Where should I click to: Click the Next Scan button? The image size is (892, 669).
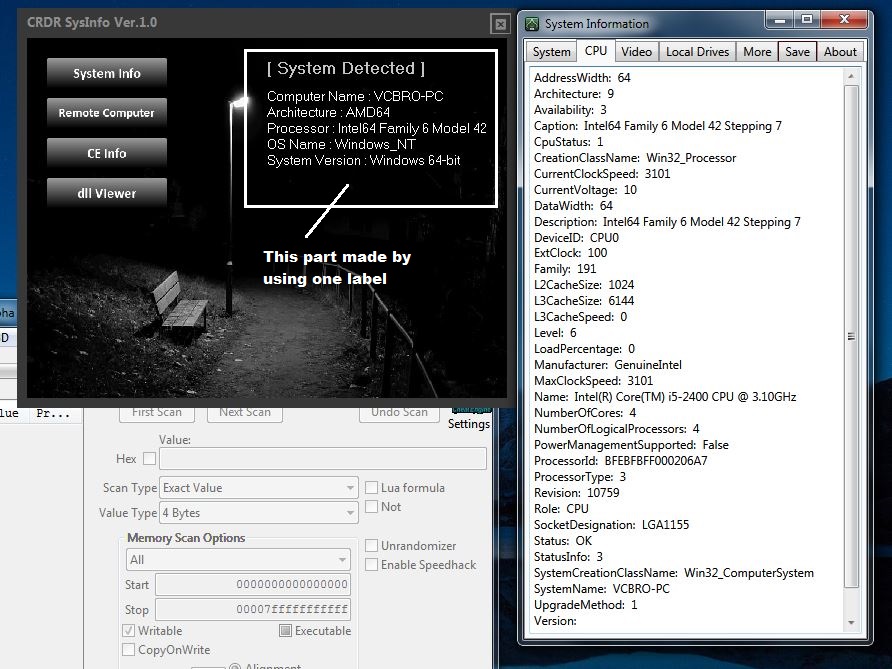point(244,412)
